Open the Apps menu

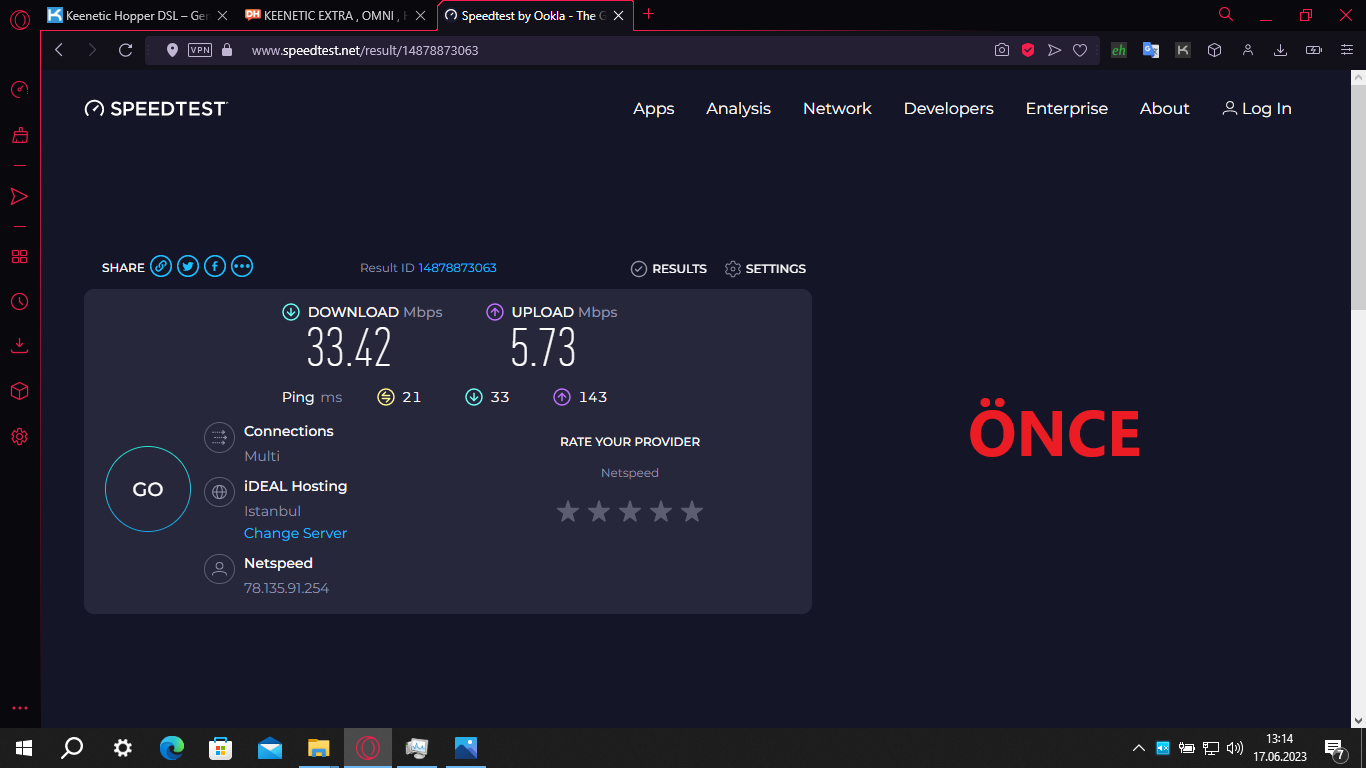coord(654,108)
